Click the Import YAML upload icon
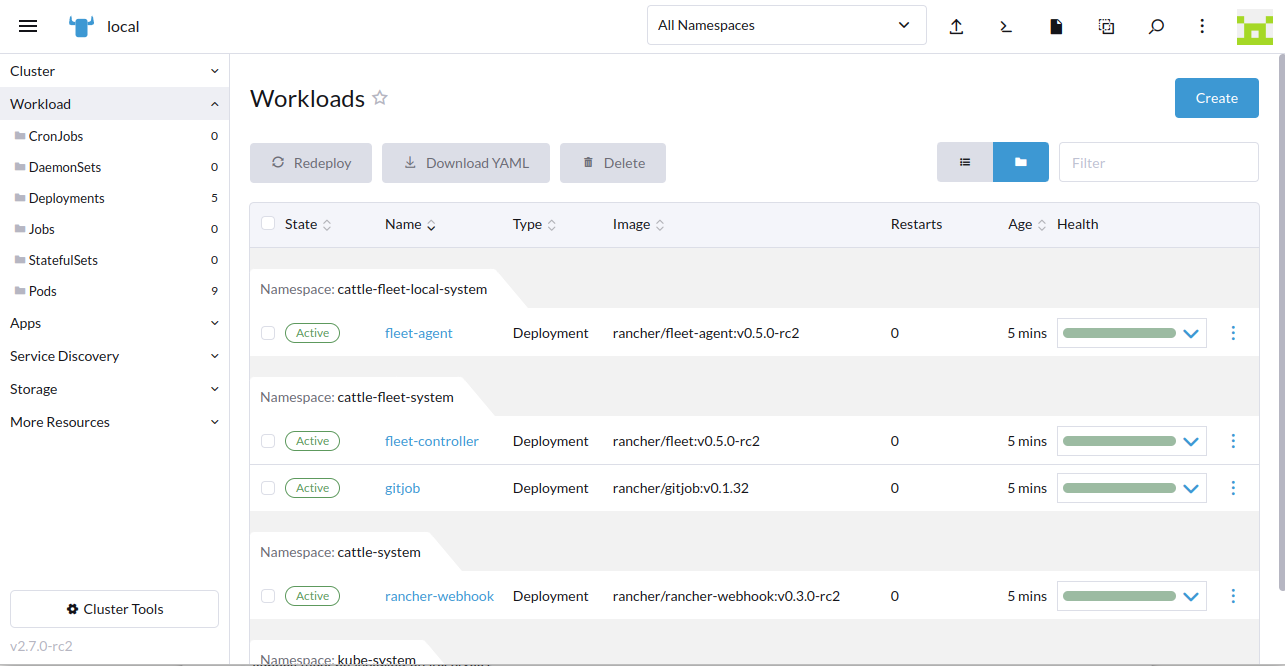1285x666 pixels. coord(956,27)
